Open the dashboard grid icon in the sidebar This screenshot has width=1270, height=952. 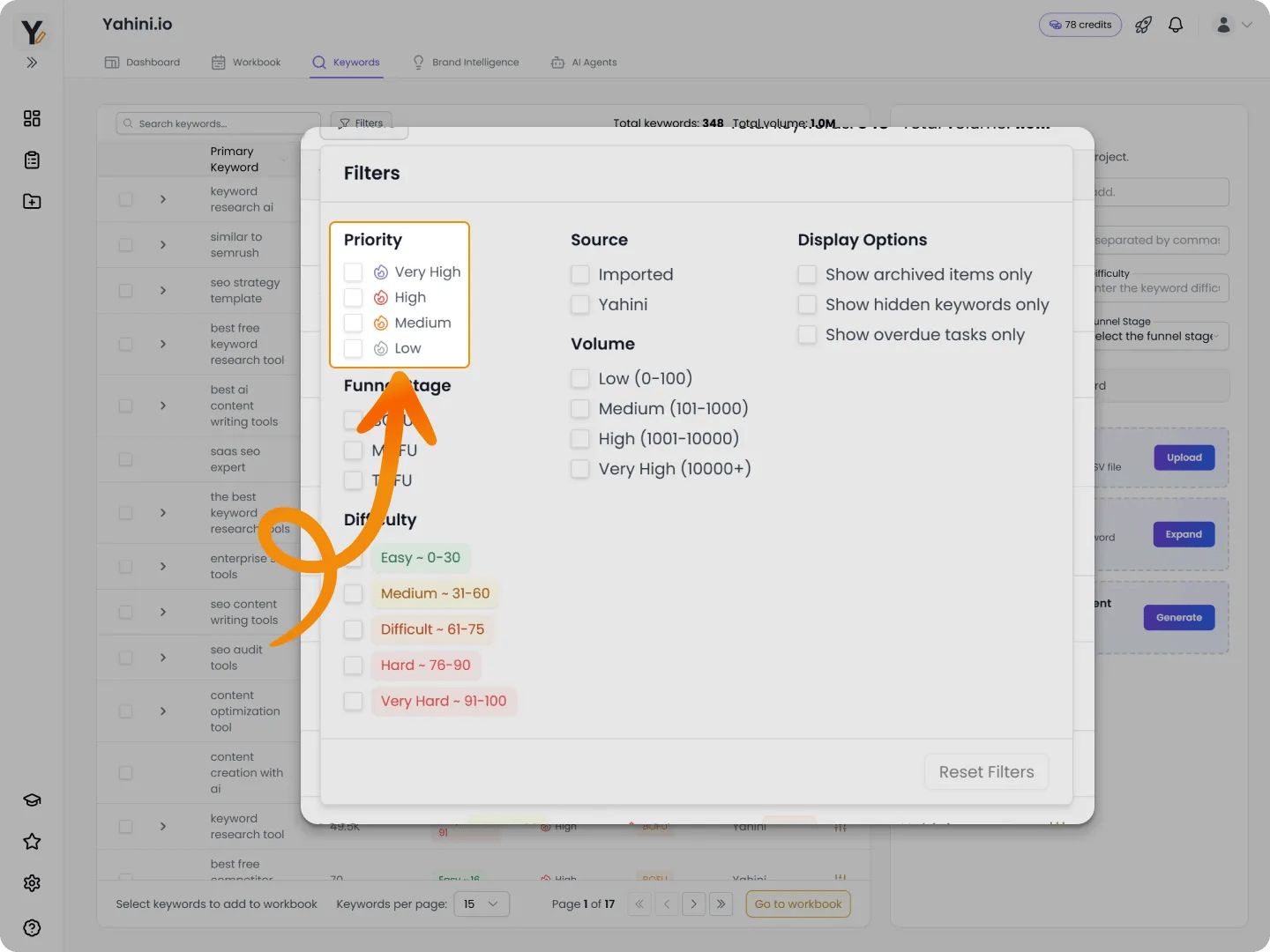pyautogui.click(x=32, y=118)
